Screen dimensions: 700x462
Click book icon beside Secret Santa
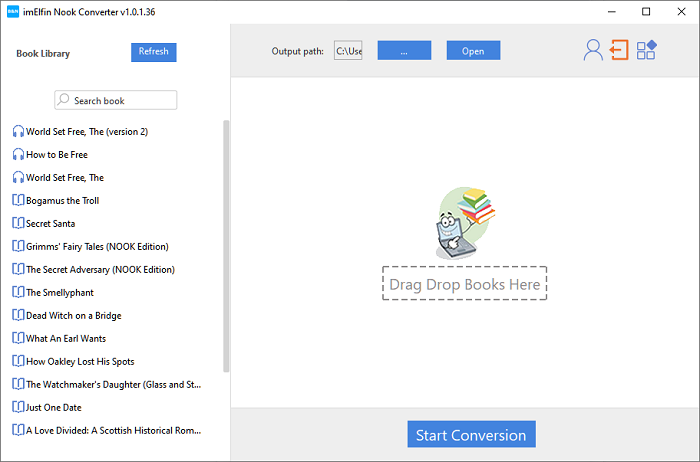[18, 223]
